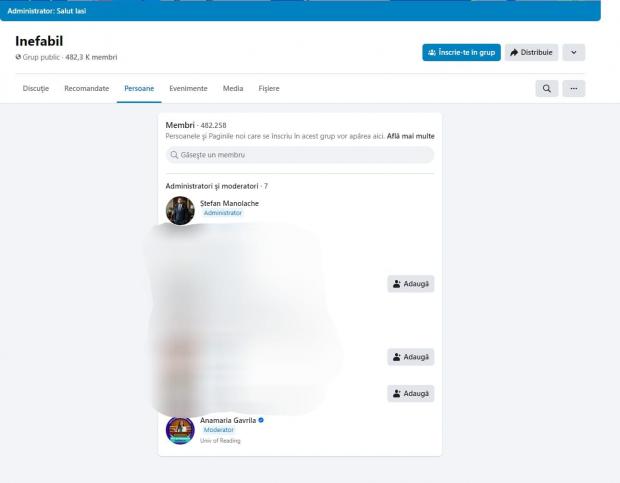The height and width of the screenshot is (483, 620).
Task: Go to the Media tab
Action: 233,89
